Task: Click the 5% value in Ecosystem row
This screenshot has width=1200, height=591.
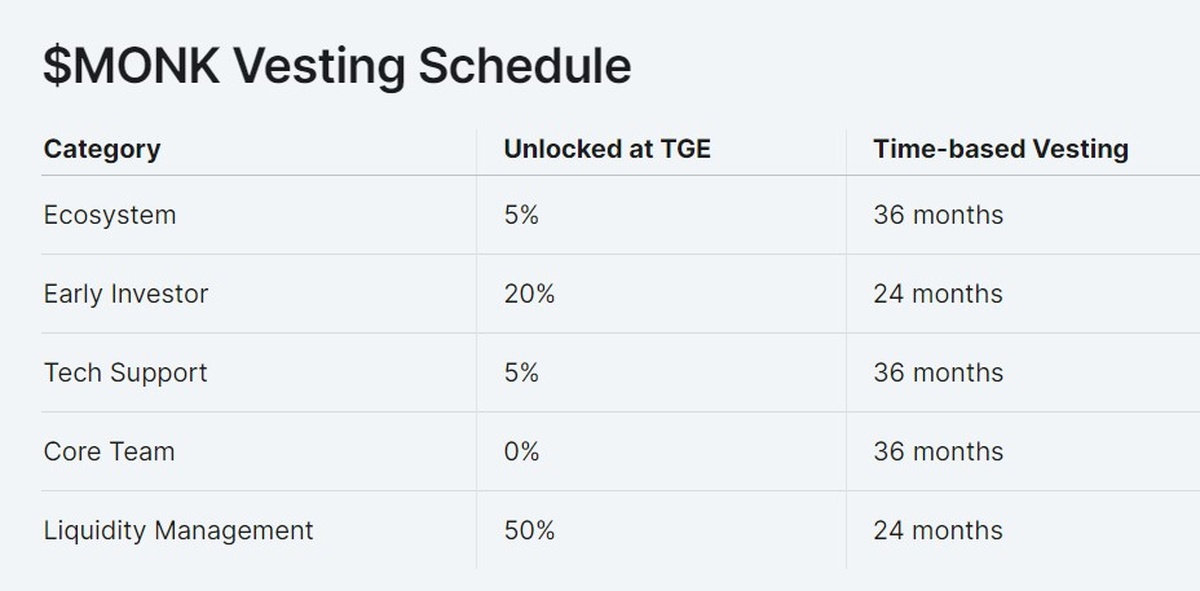Action: coord(521,215)
